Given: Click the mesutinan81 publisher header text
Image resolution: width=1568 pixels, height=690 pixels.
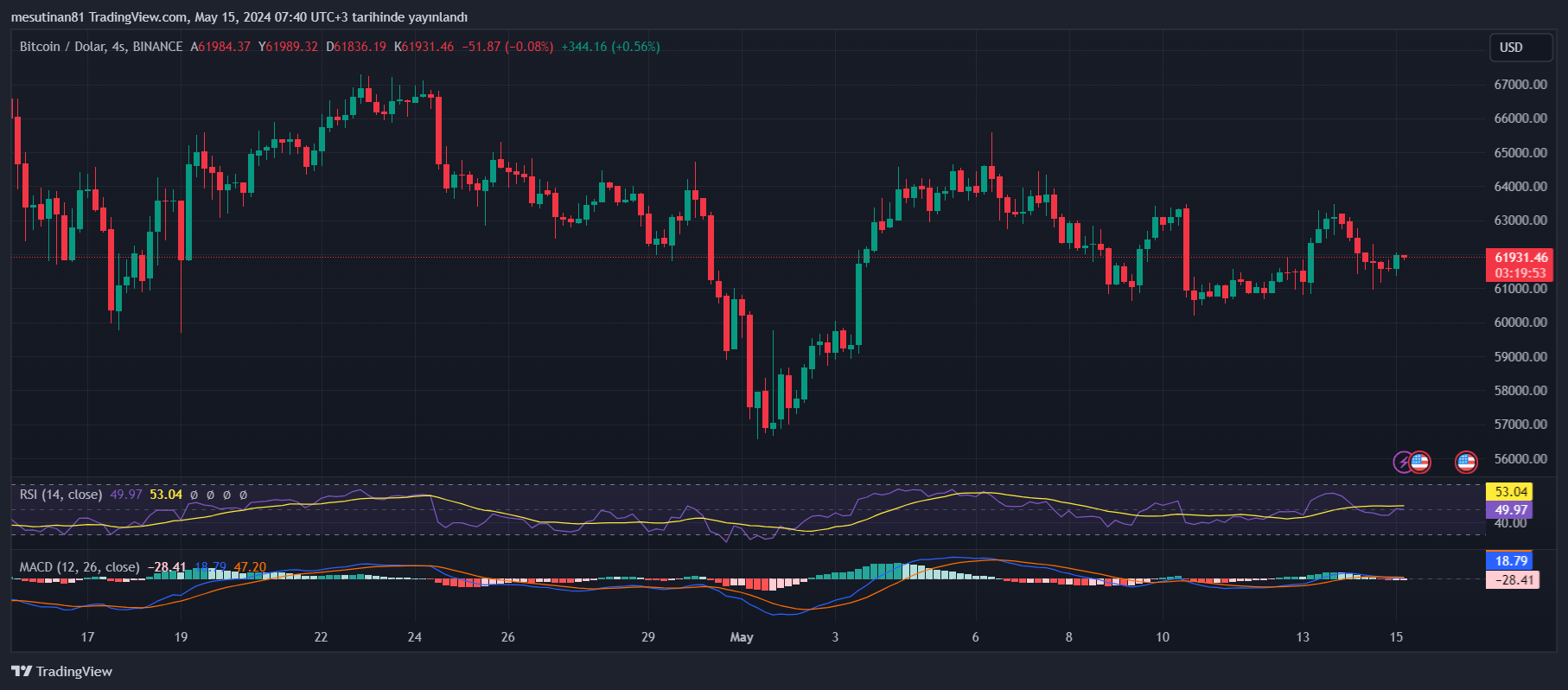Looking at the screenshot, I should pos(48,17).
